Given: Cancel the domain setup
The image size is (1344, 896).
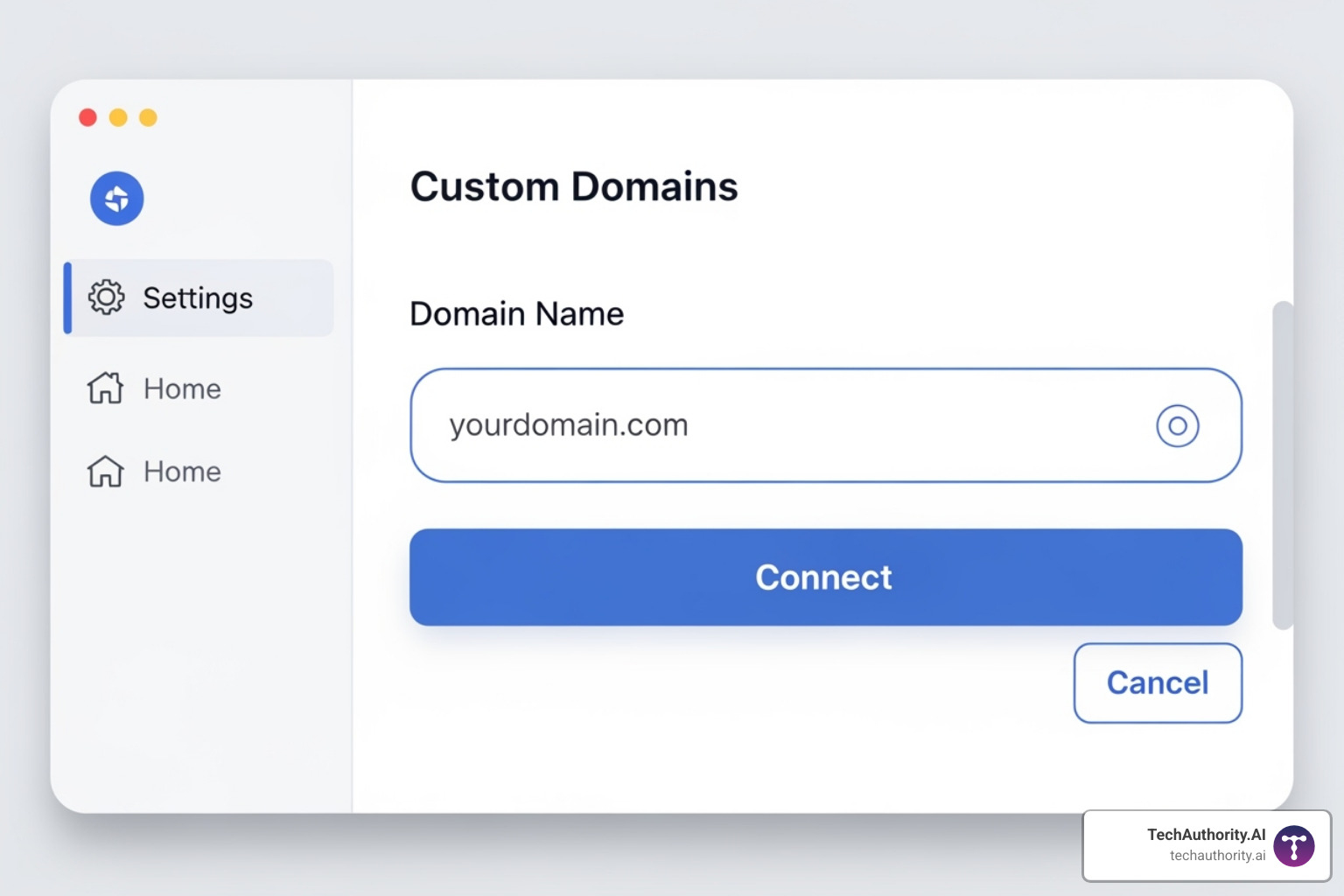Looking at the screenshot, I should (1157, 683).
